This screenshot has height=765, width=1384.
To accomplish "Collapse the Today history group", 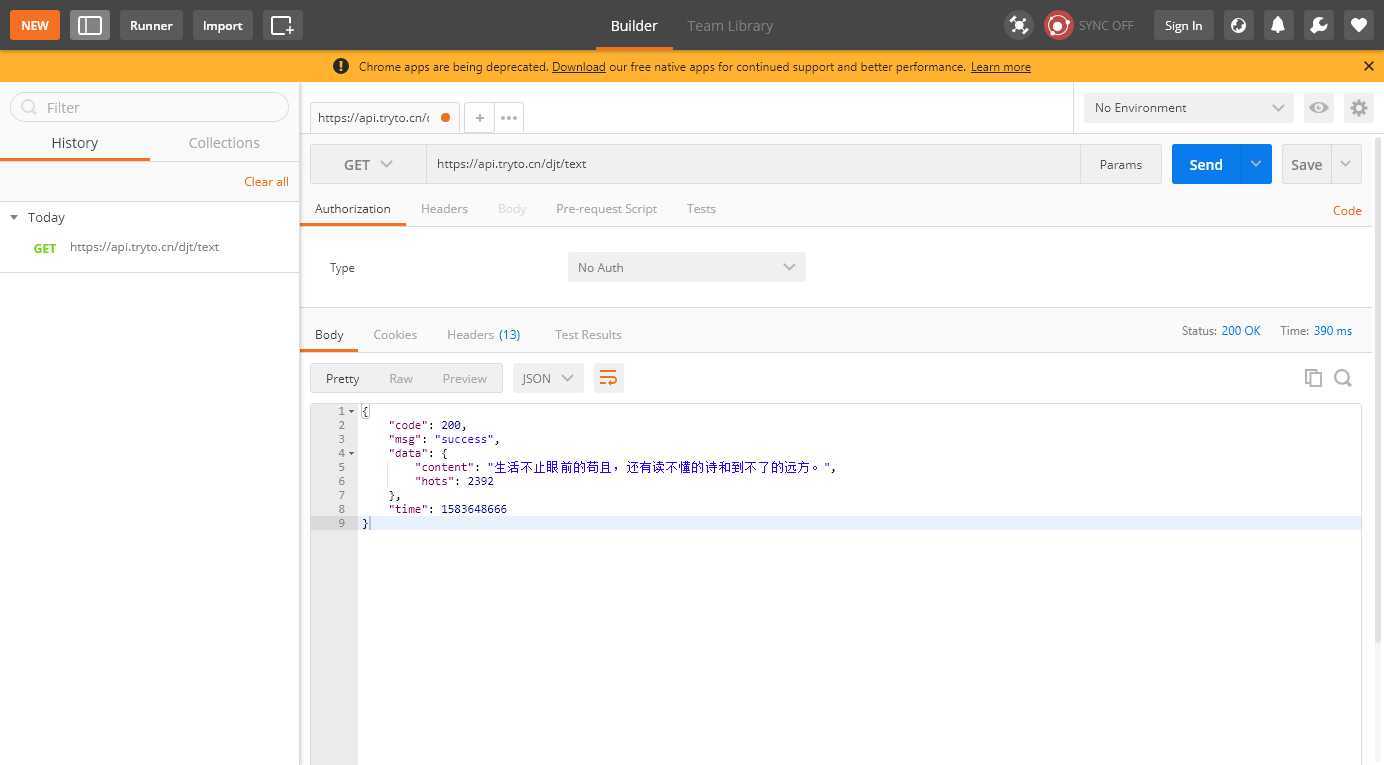I will point(14,217).
